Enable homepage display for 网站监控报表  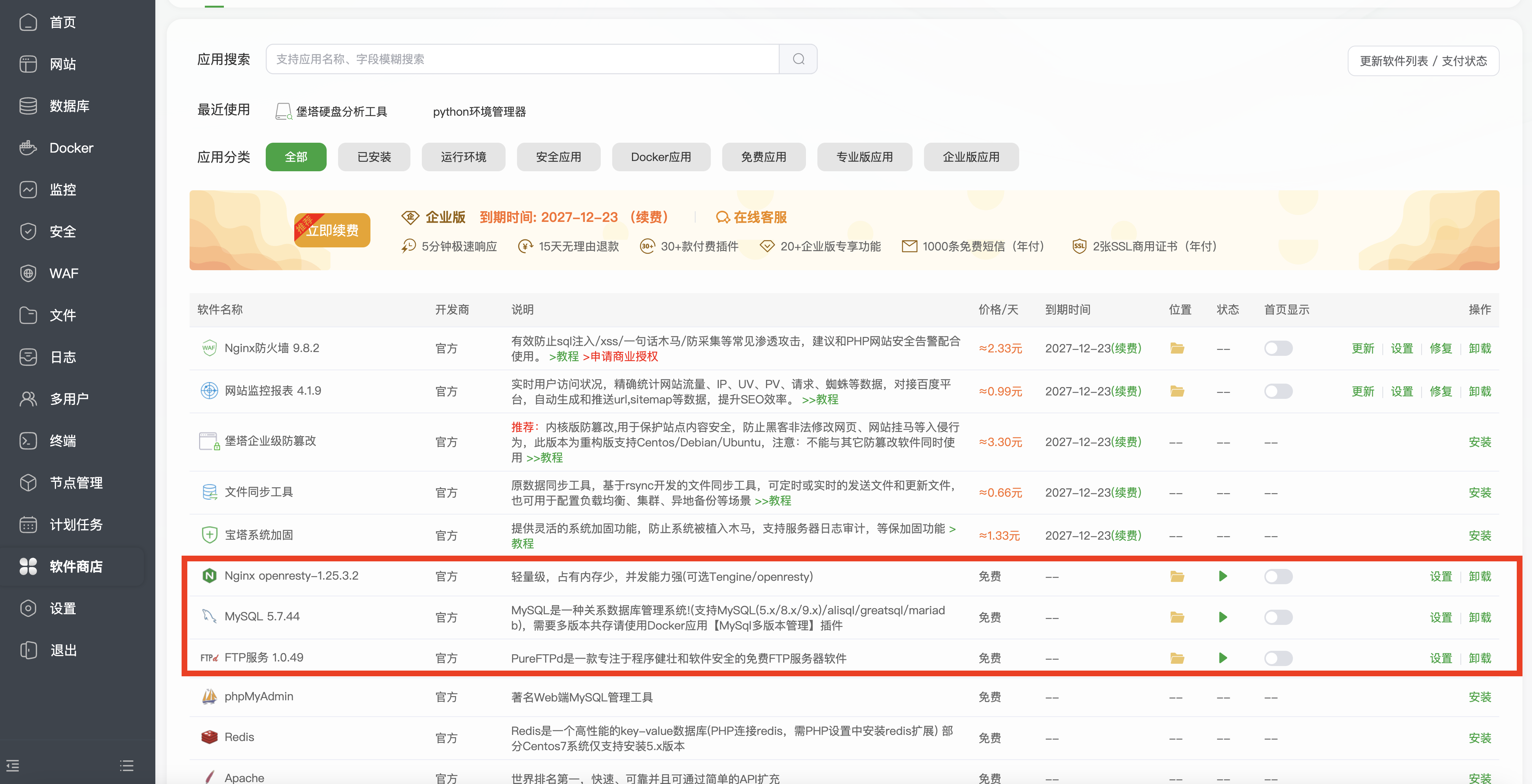click(1278, 391)
